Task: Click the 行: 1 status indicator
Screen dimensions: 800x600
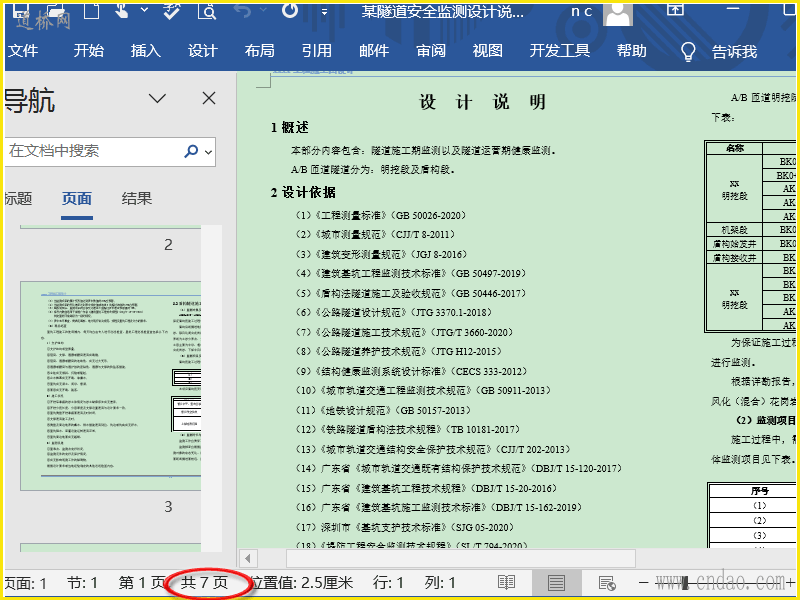Action: [388, 583]
